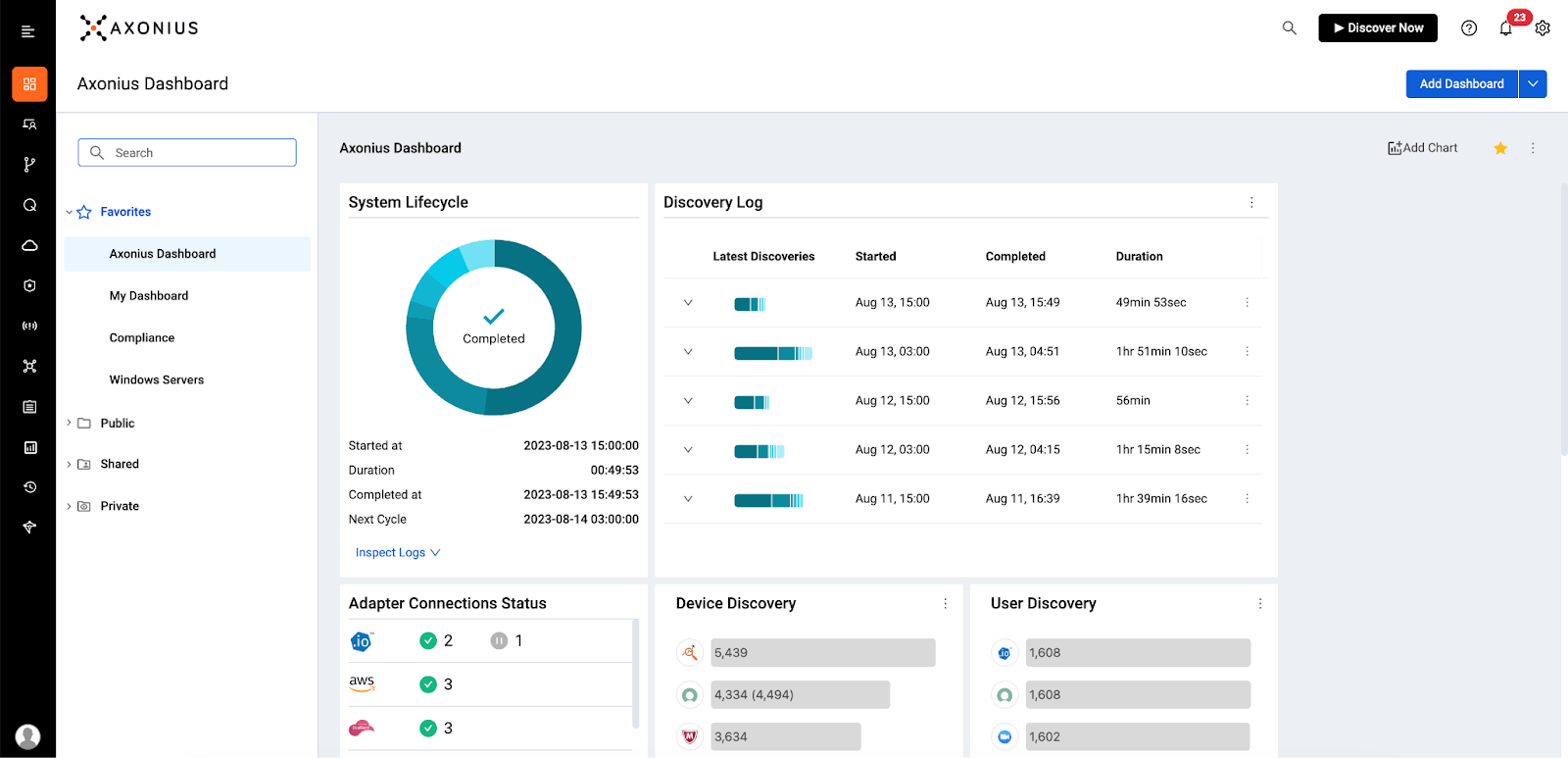Viewport: 1568px width, 758px height.
Task: Open the hamburger menu in the sidebar
Action: pyautogui.click(x=28, y=32)
